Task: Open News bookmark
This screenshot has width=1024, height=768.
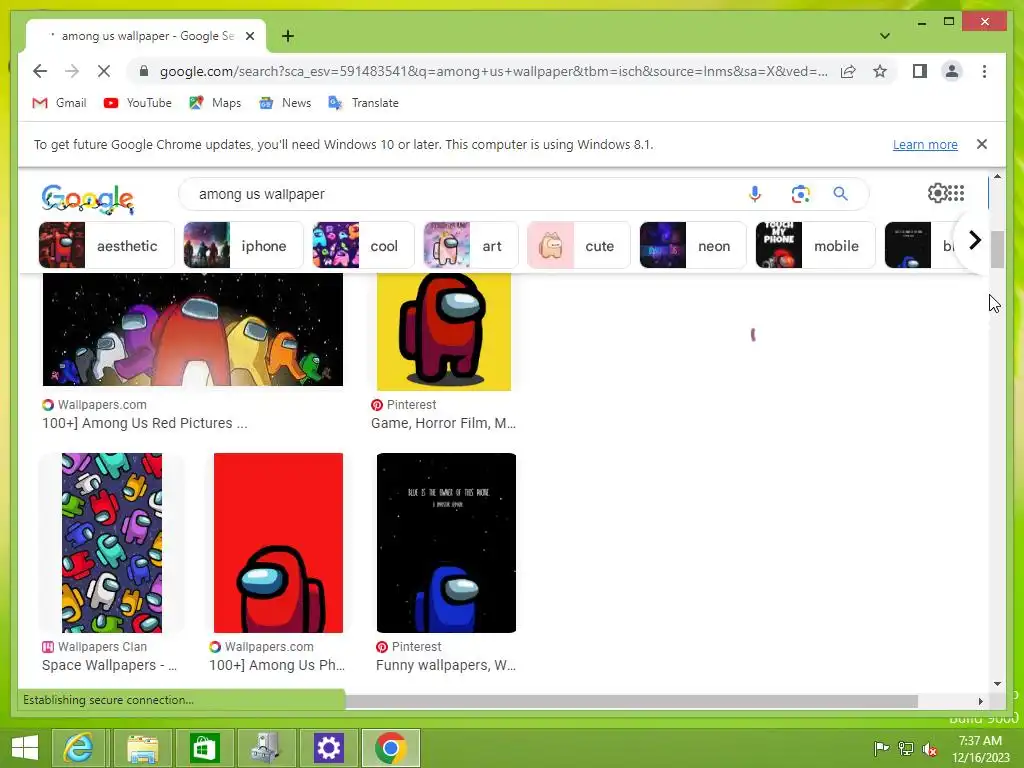Action: click(x=285, y=103)
